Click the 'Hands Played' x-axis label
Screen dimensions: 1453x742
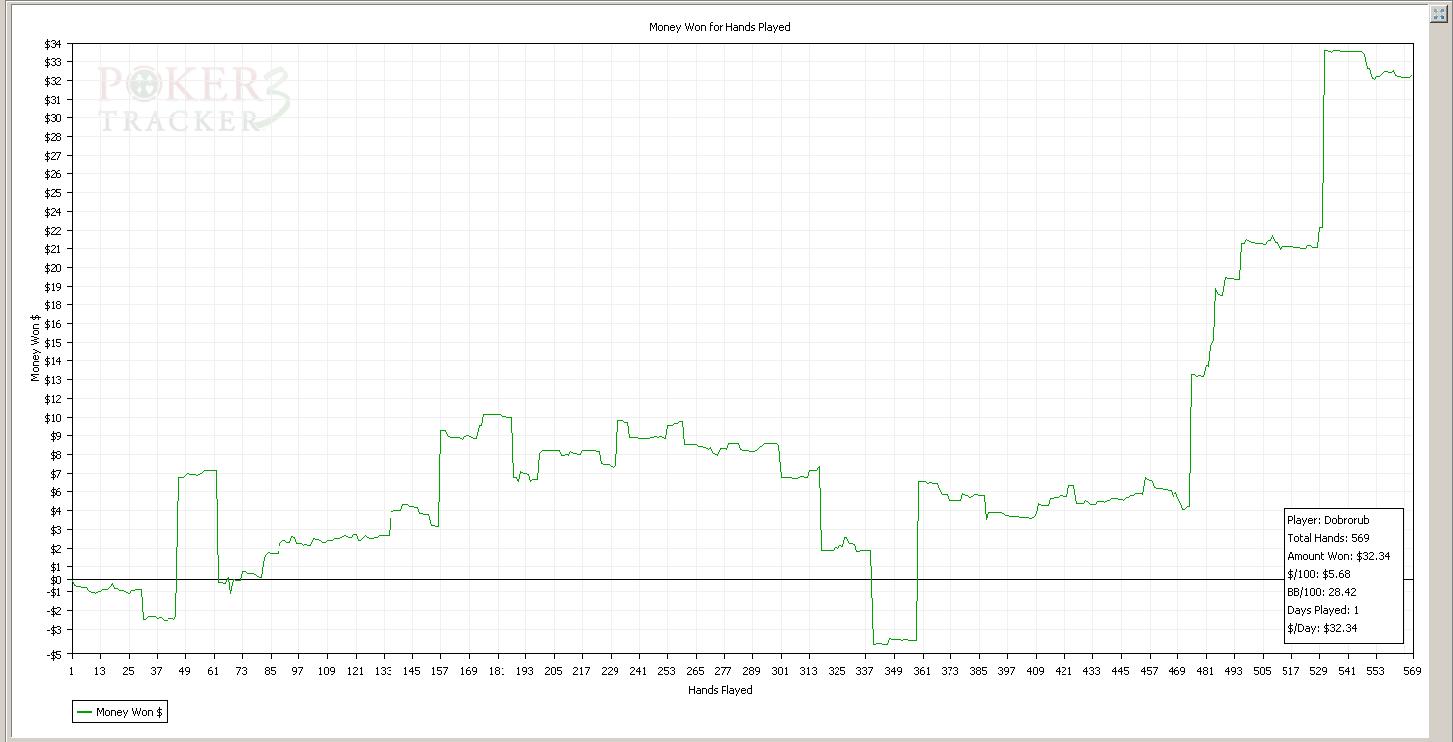(x=720, y=690)
